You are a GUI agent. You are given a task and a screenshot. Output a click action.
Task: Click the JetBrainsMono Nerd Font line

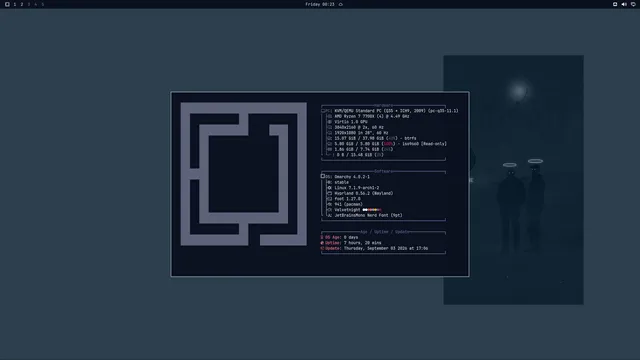pos(369,215)
